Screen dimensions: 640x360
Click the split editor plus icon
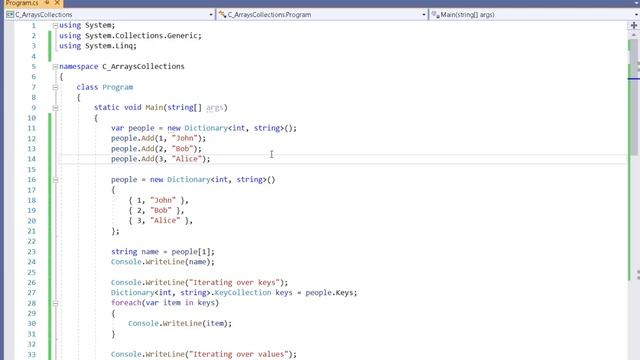click(634, 25)
